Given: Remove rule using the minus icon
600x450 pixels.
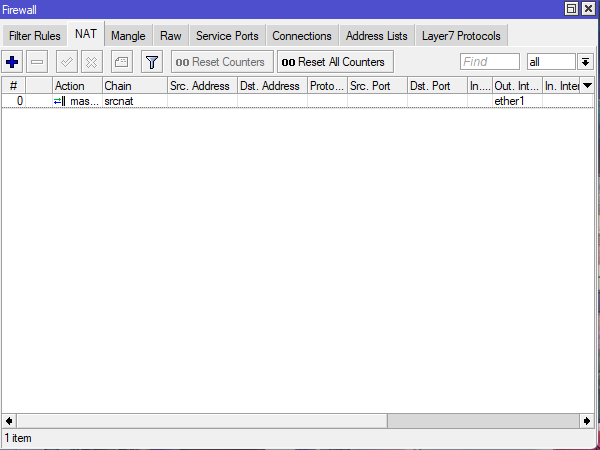Looking at the screenshot, I should 37,62.
